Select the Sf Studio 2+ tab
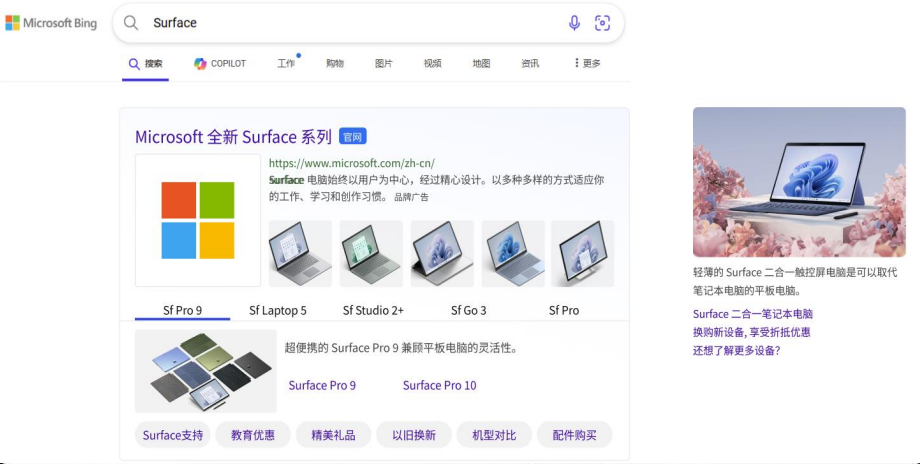 pos(373,310)
